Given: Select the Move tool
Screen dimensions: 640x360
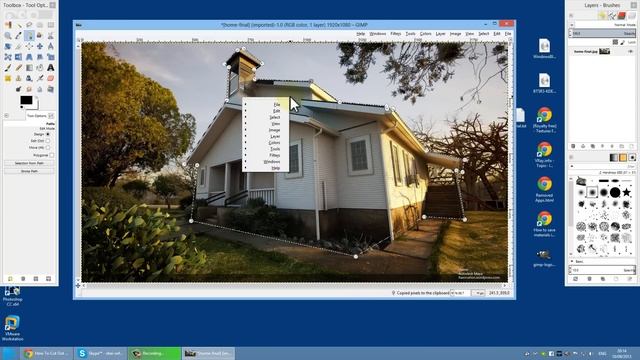Looking at the screenshot, I should [40, 46].
